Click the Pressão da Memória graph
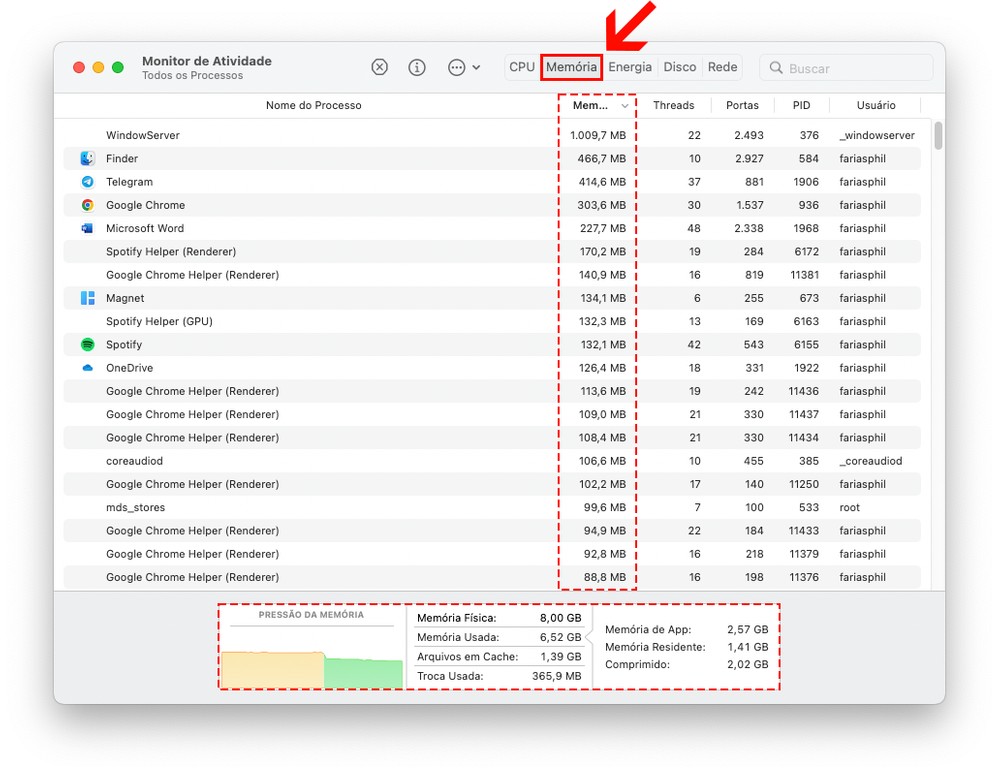This screenshot has height=776, width=1000. 312,655
